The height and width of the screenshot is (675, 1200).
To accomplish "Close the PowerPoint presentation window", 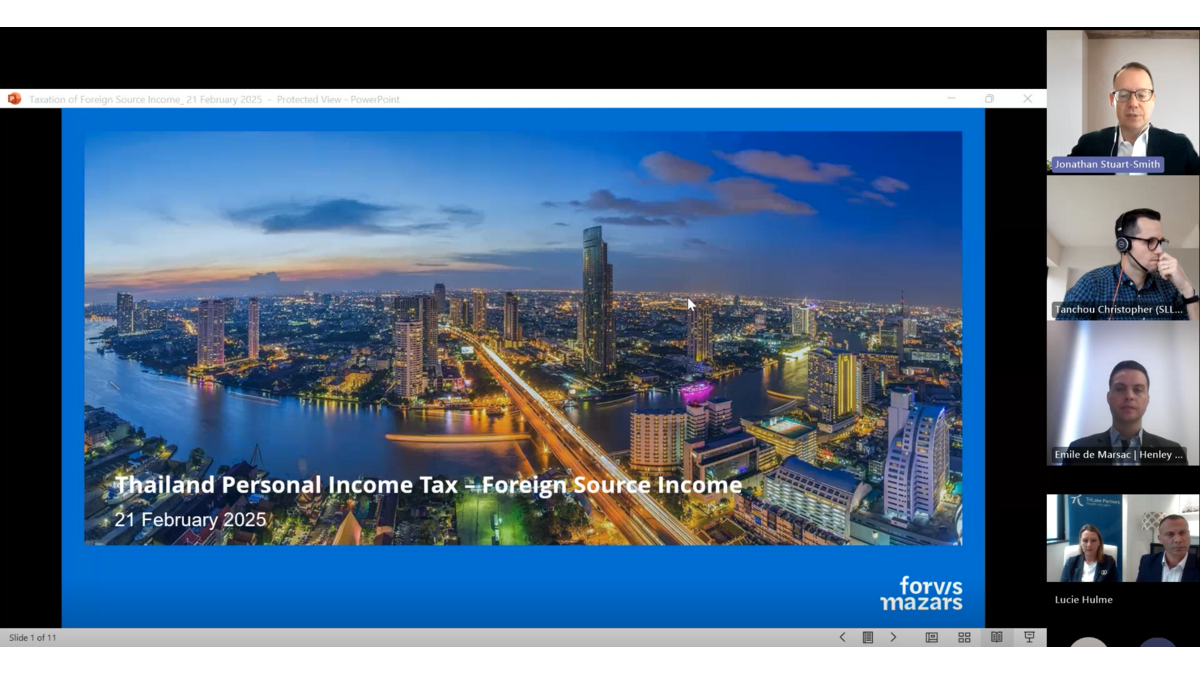I will click(x=1027, y=99).
